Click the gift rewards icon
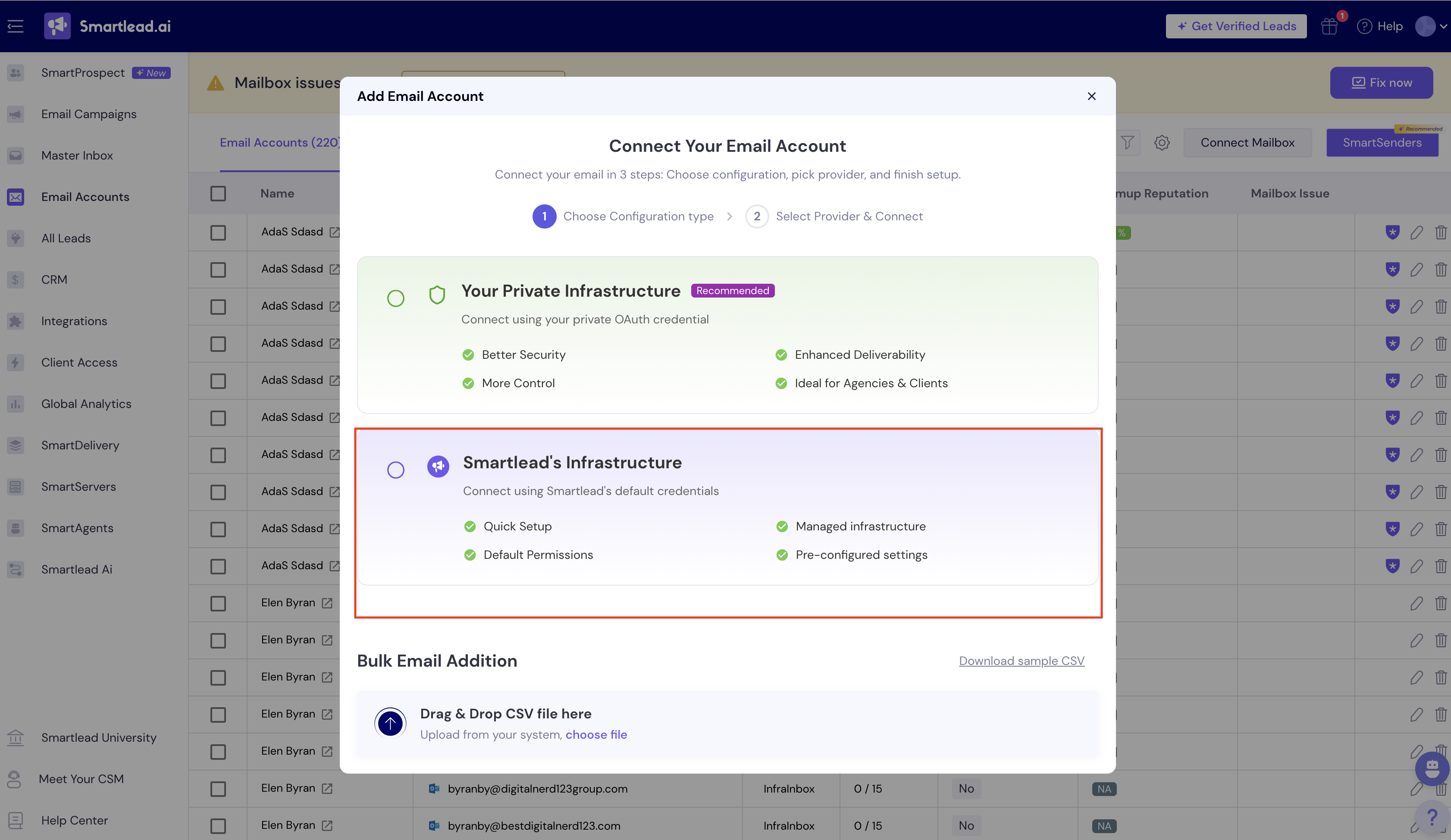 click(1329, 26)
